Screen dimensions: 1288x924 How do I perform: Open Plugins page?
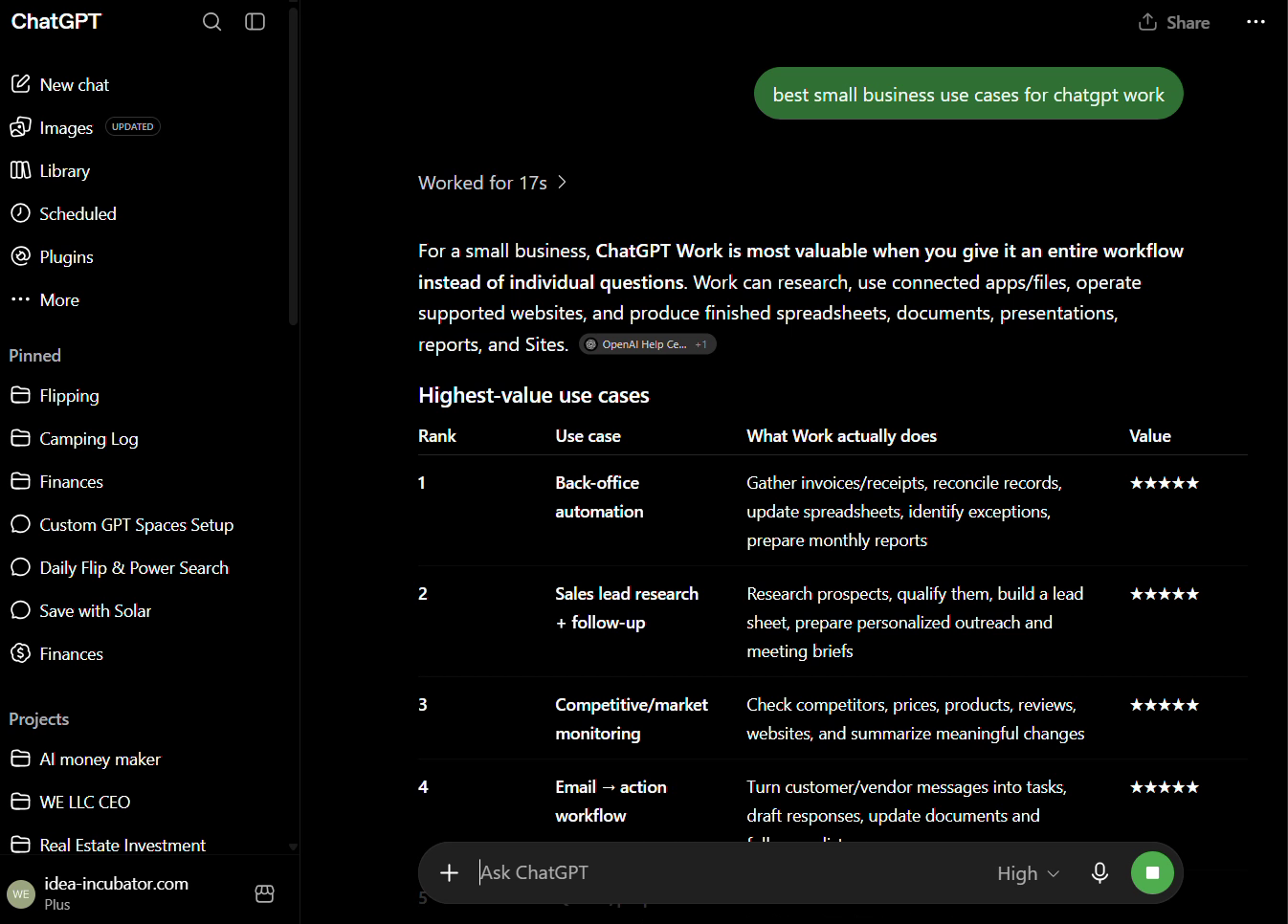[x=52, y=256]
